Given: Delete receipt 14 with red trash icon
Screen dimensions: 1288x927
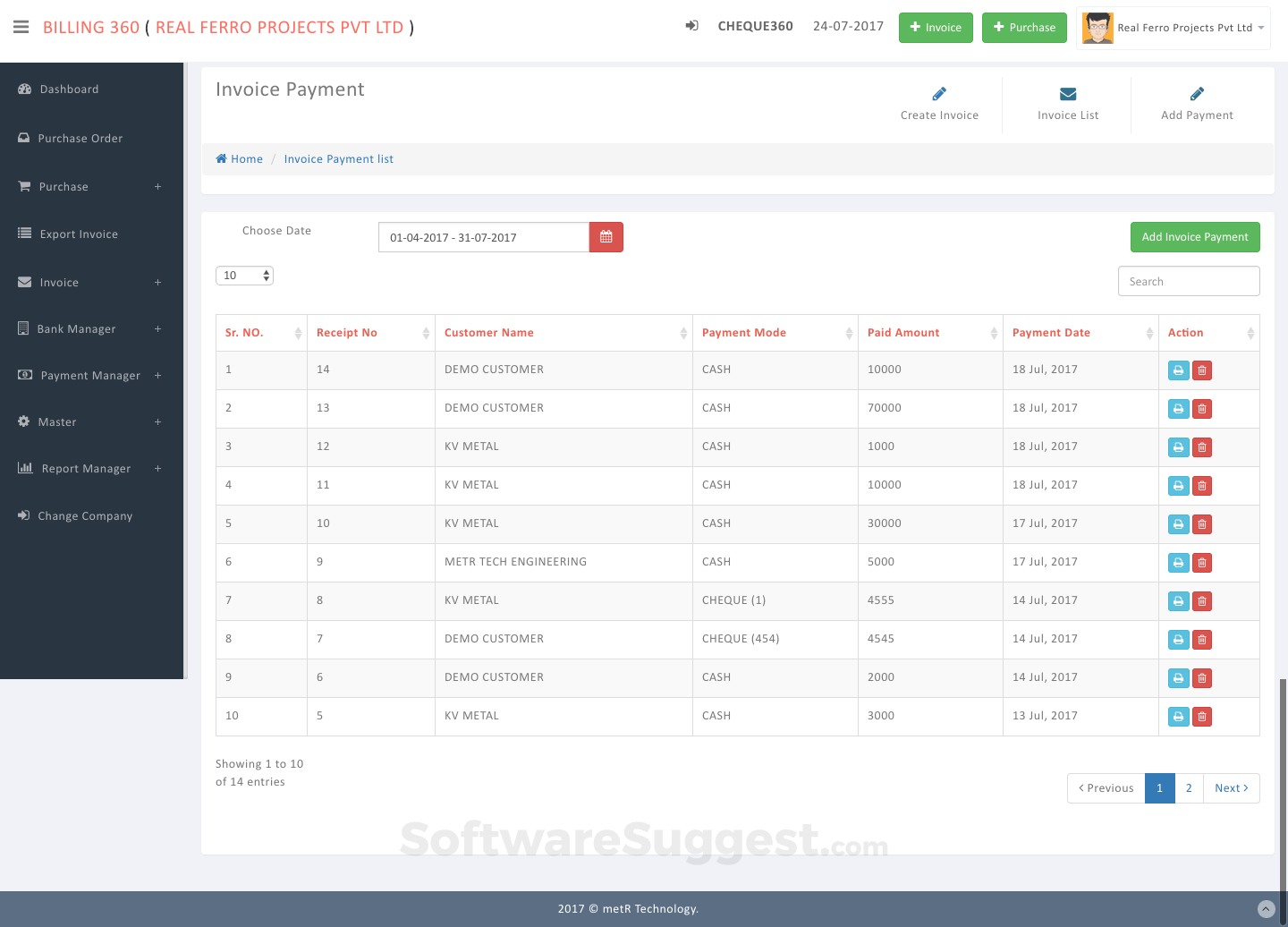Looking at the screenshot, I should tap(1202, 370).
